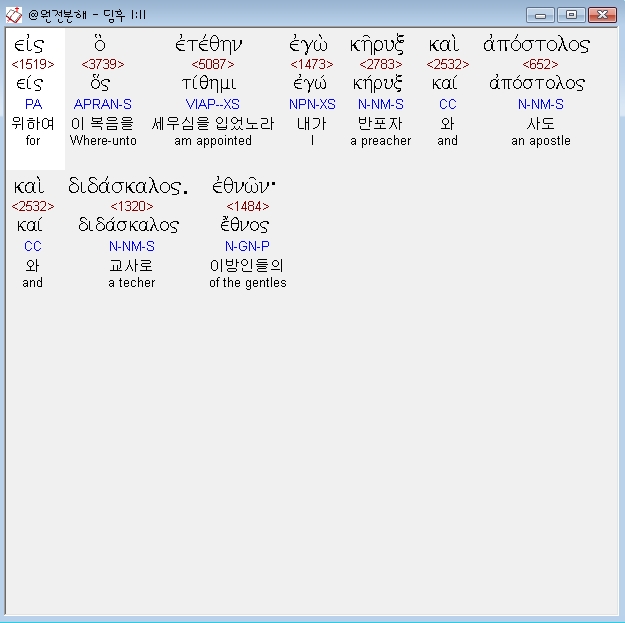Click parsing code N-GN-P
This screenshot has height=623, width=625.
[x=247, y=246]
